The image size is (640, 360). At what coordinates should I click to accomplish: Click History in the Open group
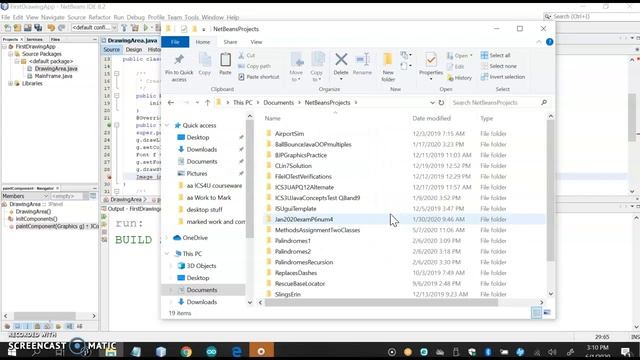460,78
